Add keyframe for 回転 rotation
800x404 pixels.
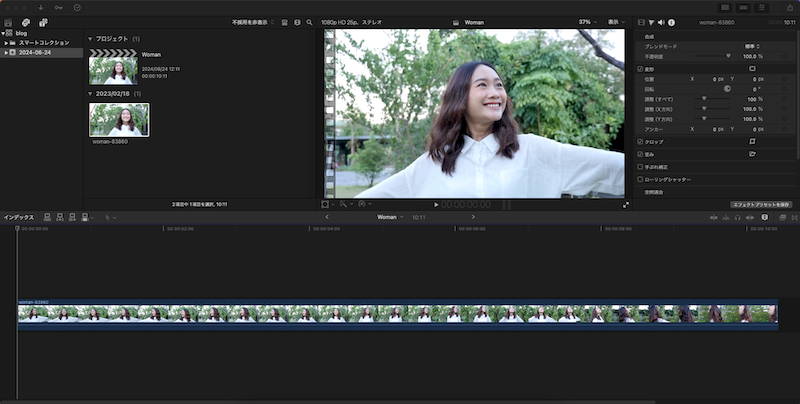coord(784,89)
